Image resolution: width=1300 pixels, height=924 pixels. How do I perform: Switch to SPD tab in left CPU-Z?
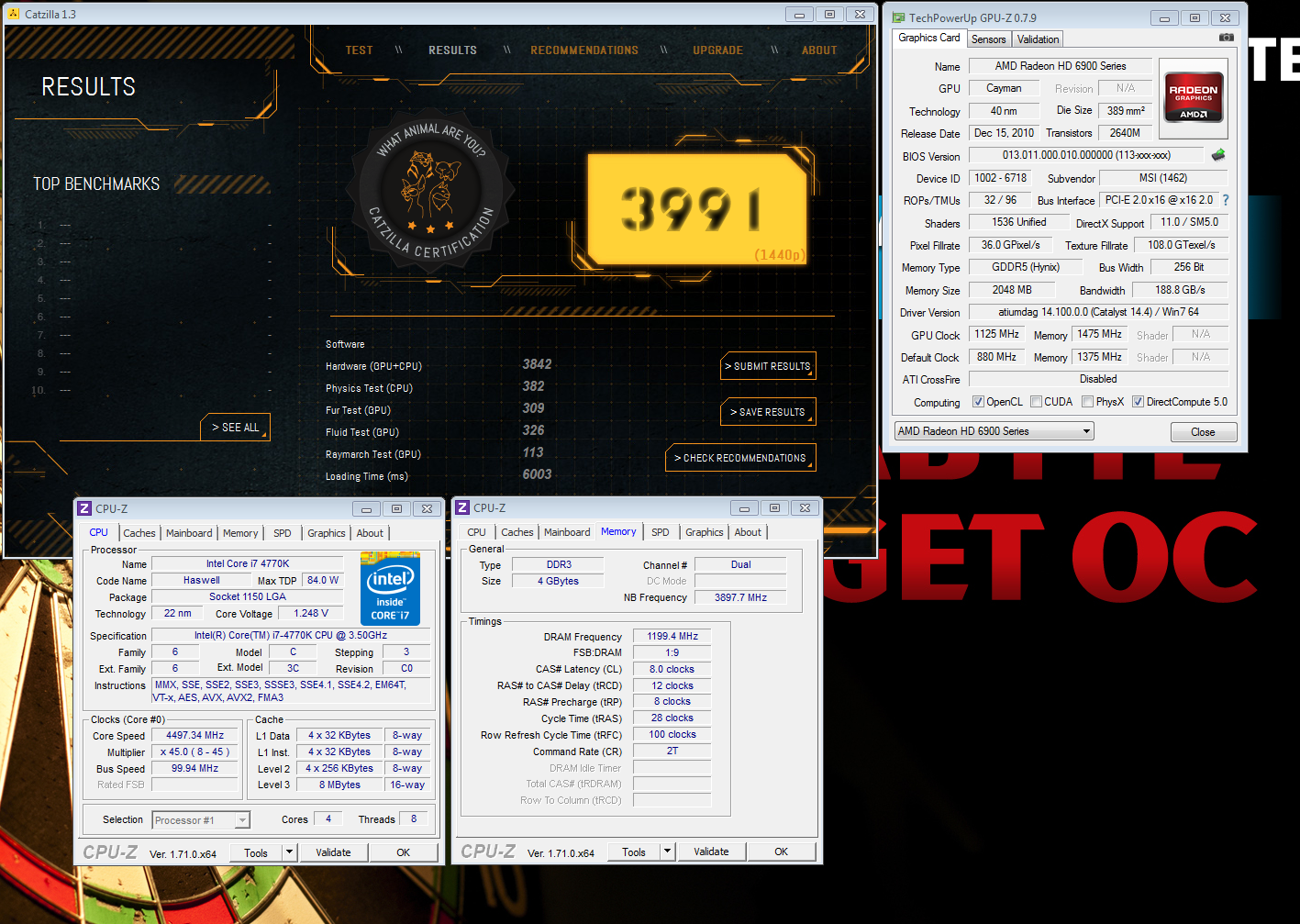283,533
